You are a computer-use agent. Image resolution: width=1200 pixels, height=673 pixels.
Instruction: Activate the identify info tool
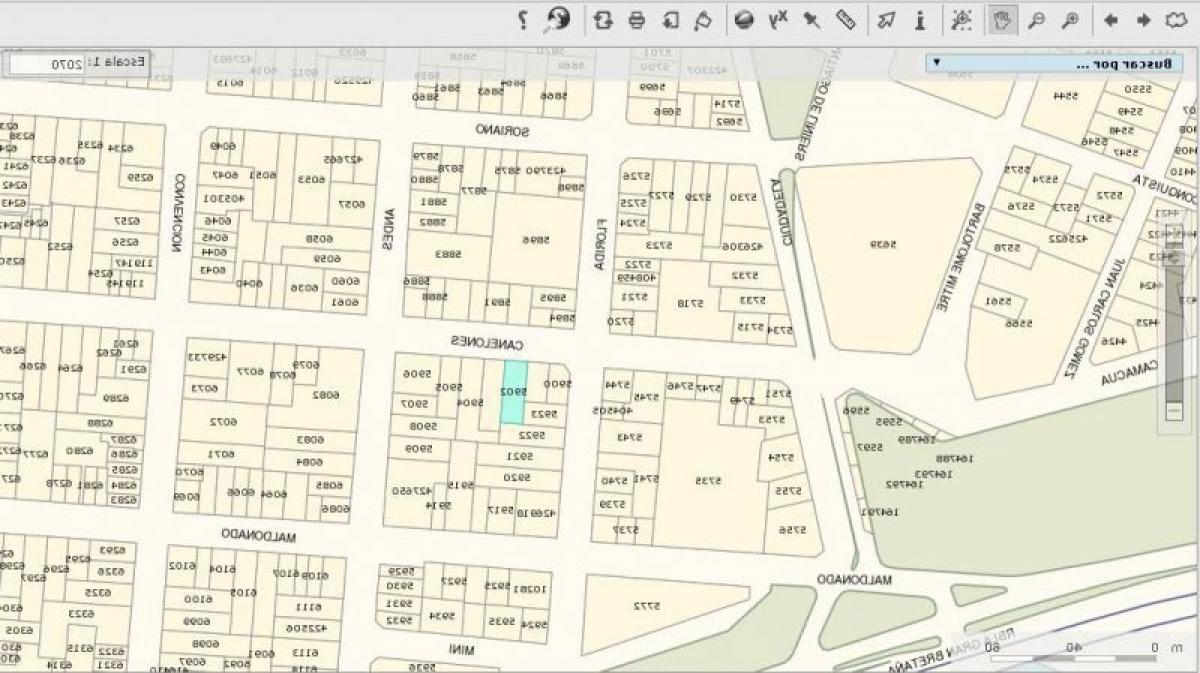(920, 20)
